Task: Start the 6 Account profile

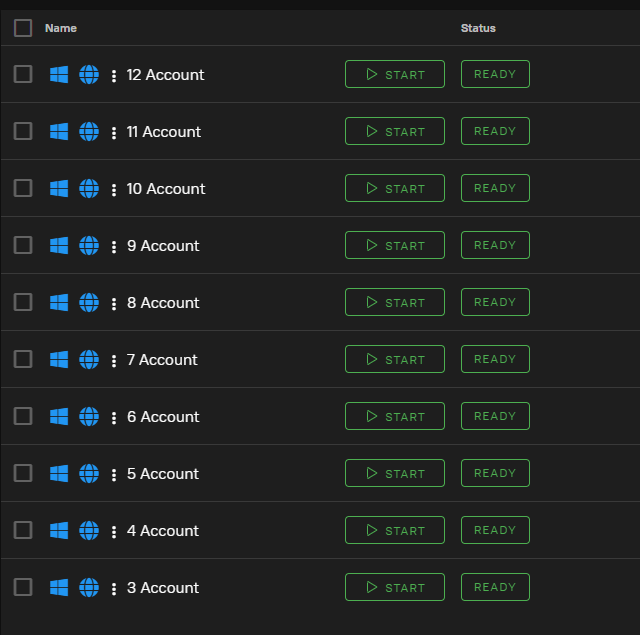Action: tap(395, 416)
